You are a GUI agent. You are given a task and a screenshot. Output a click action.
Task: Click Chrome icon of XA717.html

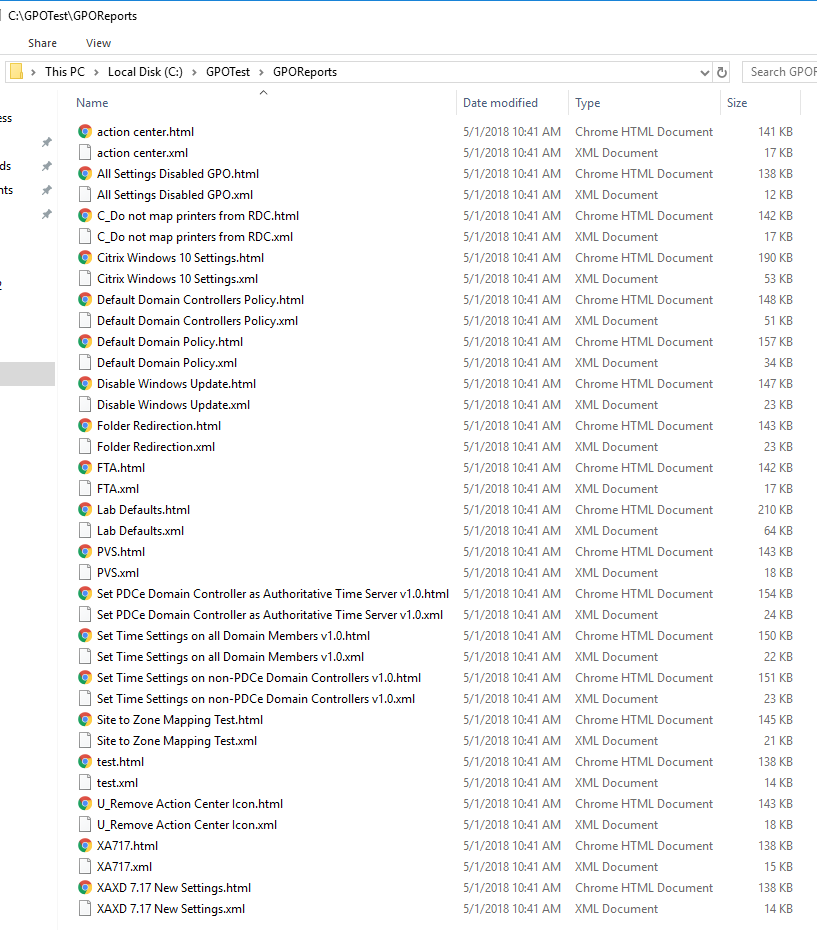tap(85, 846)
